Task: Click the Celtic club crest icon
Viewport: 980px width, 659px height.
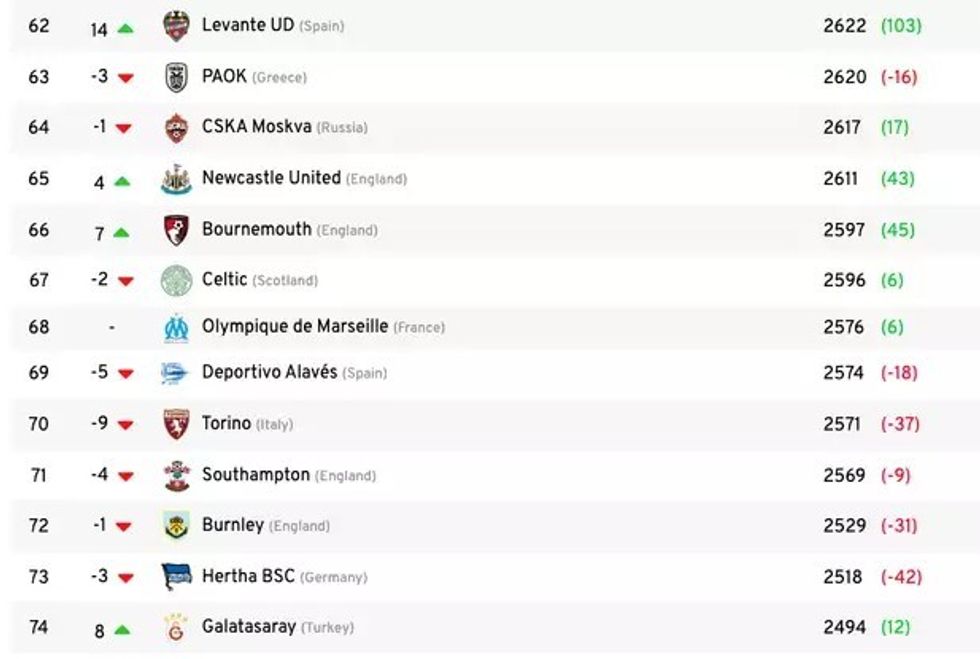Action: click(x=176, y=280)
